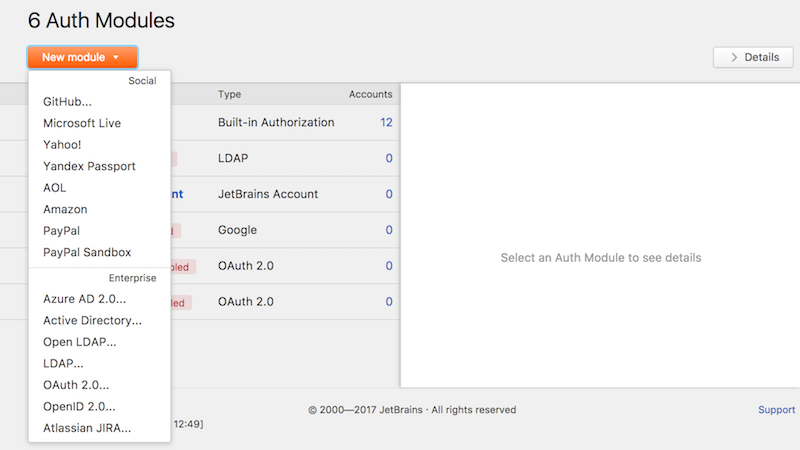Click the Enterprise section label in menu
The height and width of the screenshot is (450, 800).
coord(132,278)
